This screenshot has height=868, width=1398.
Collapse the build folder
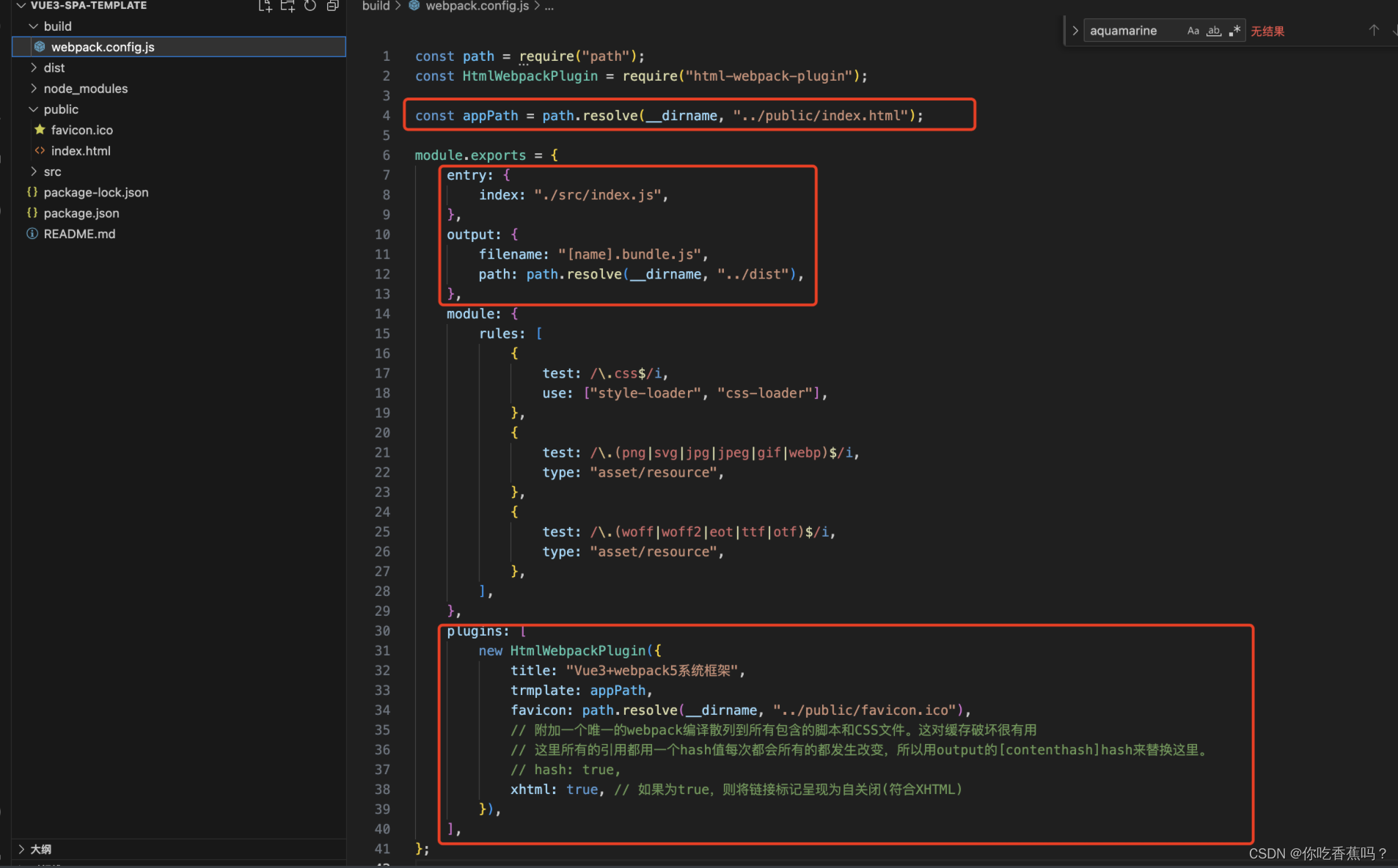[33, 26]
